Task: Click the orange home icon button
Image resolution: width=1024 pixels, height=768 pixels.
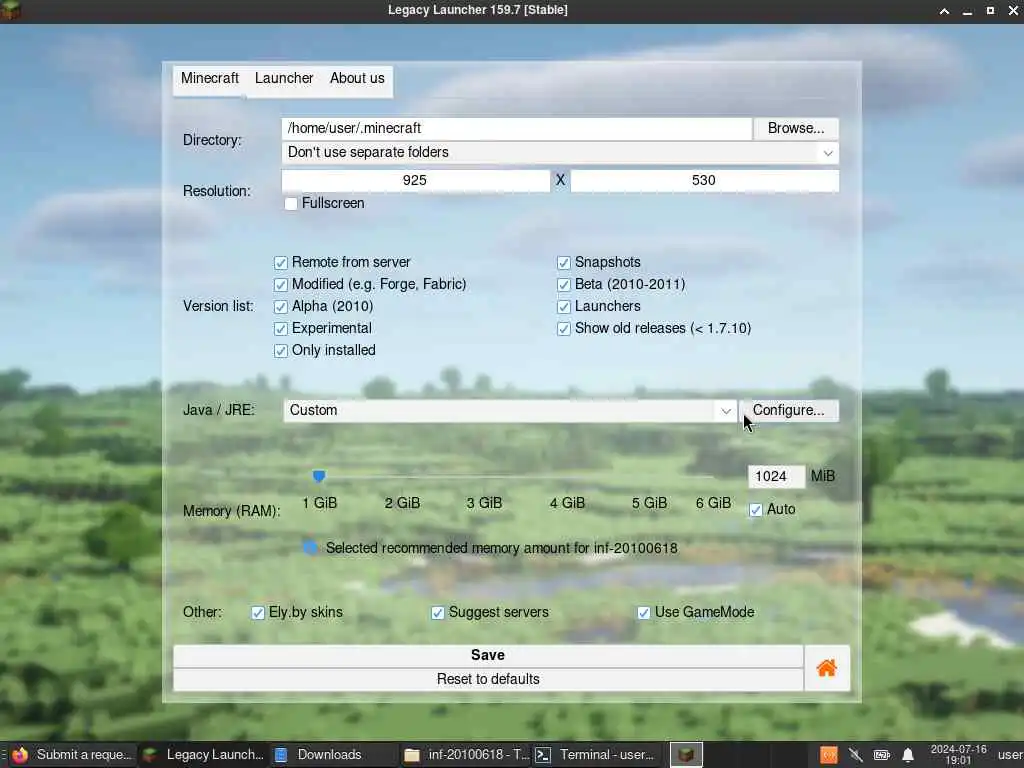Action: [x=827, y=667]
